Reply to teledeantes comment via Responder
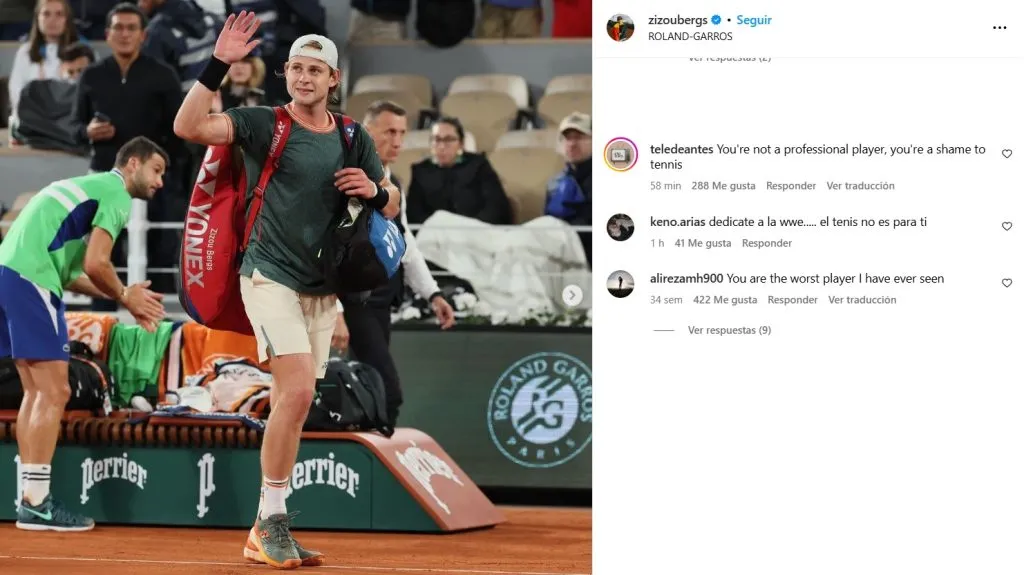1024x575 pixels. (791, 186)
